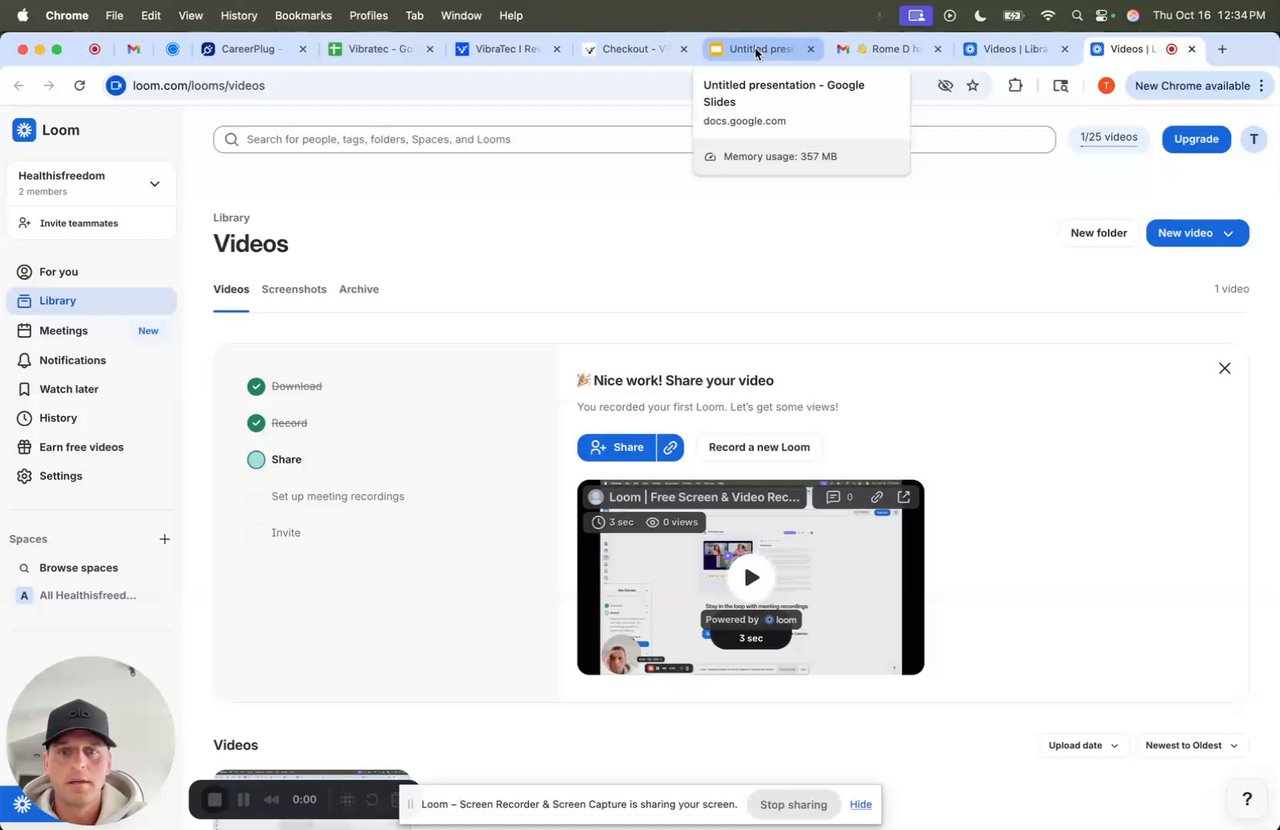Open the For you sidebar page
The width and height of the screenshot is (1280, 830).
coord(92,272)
